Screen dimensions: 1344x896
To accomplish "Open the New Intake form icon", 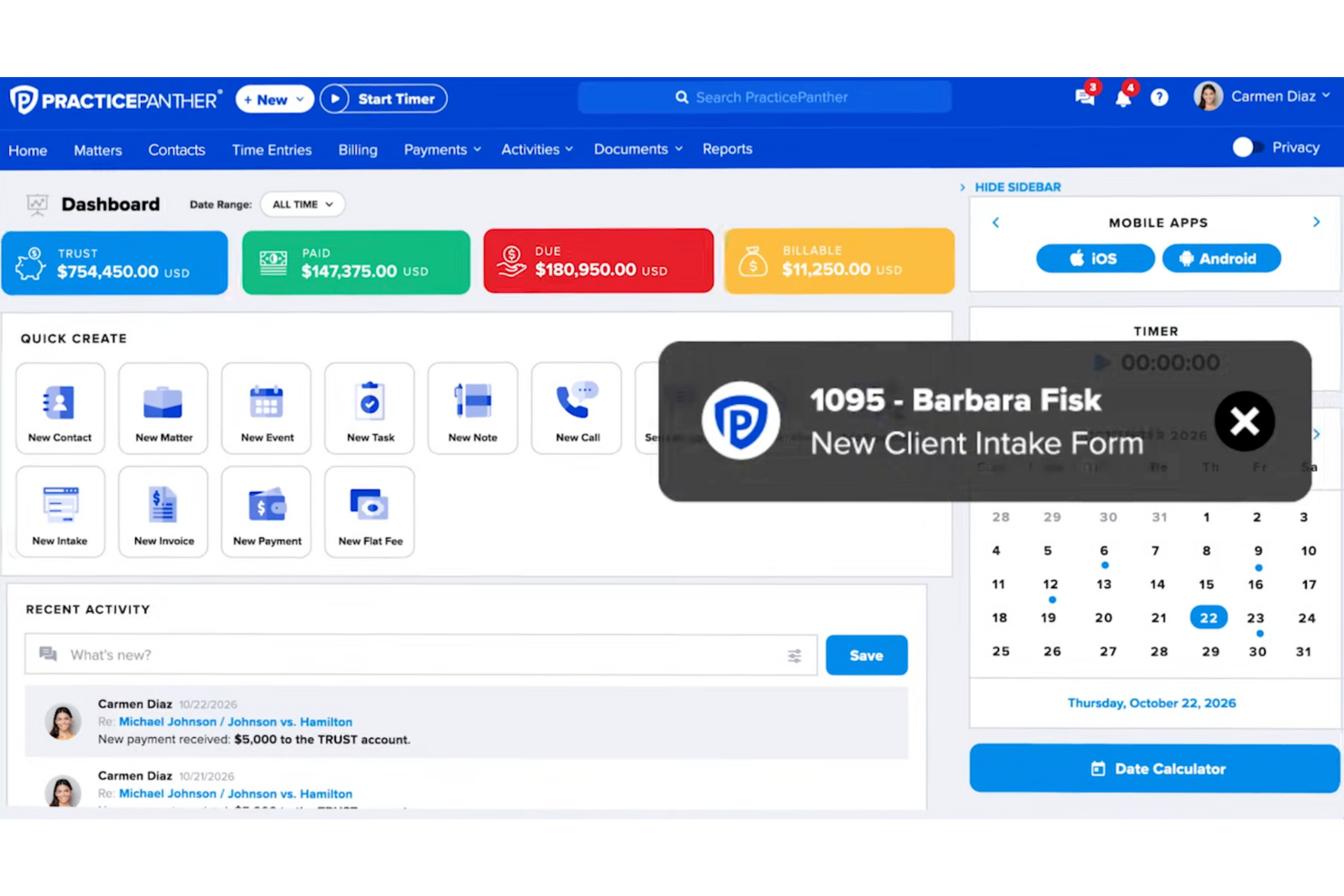I will (60, 511).
